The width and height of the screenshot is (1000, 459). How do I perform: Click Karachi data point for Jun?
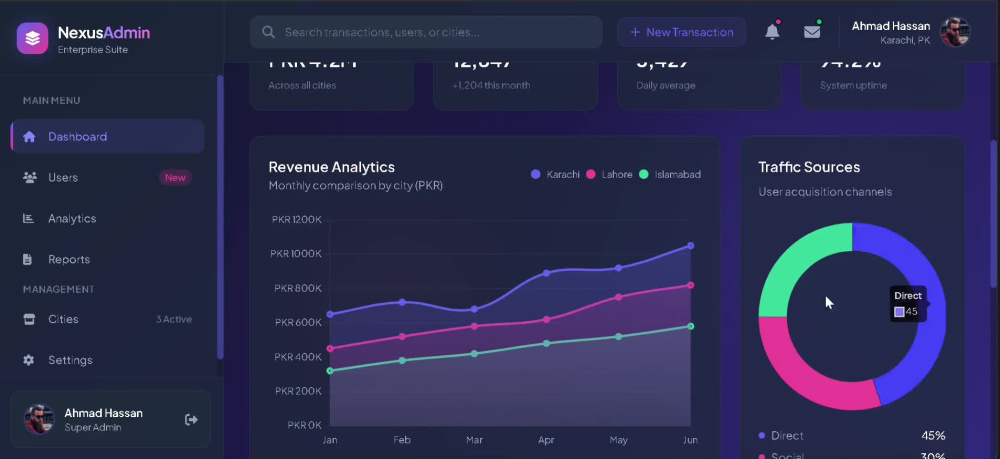pos(691,245)
